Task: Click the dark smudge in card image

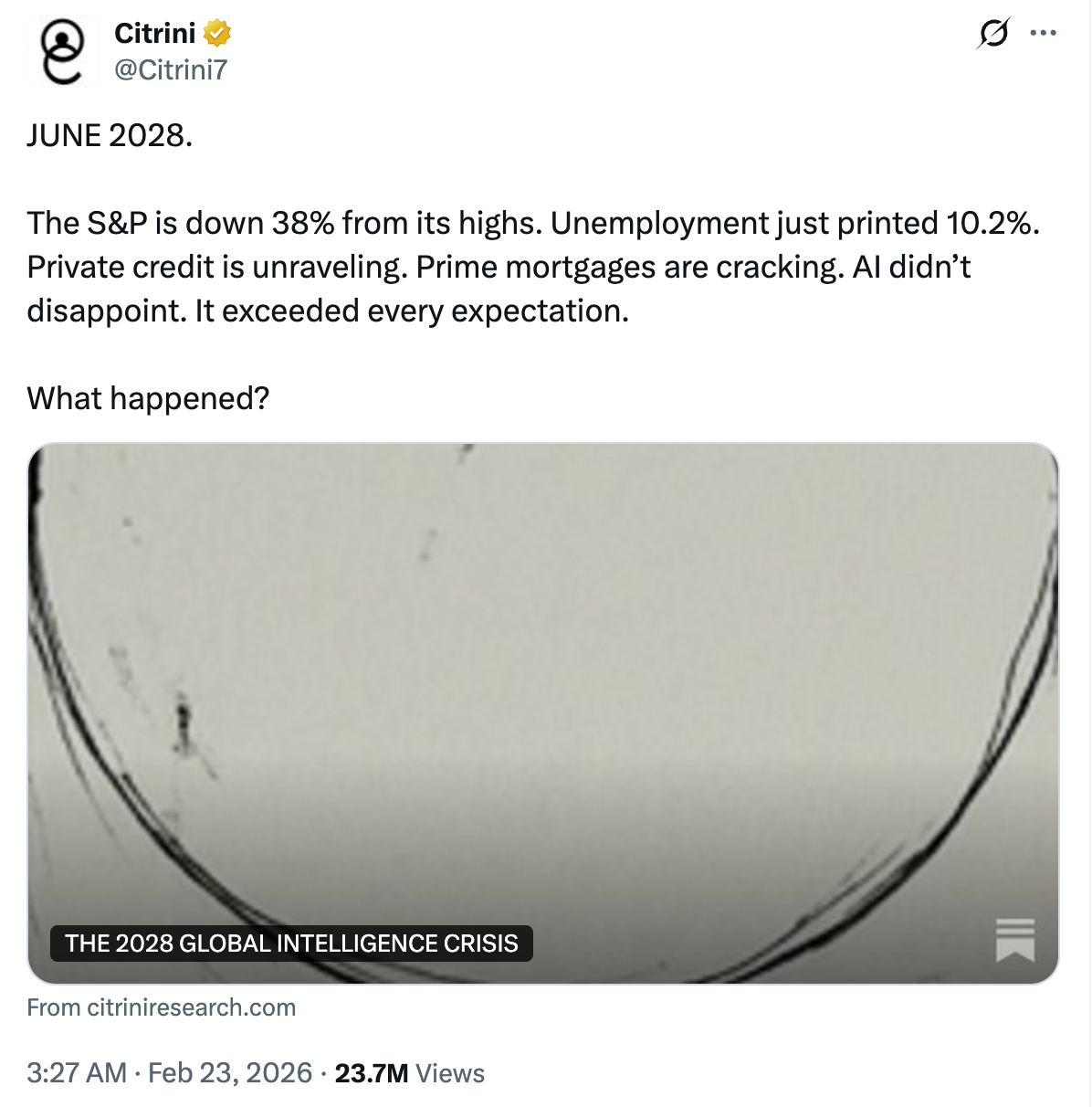Action: [x=184, y=726]
